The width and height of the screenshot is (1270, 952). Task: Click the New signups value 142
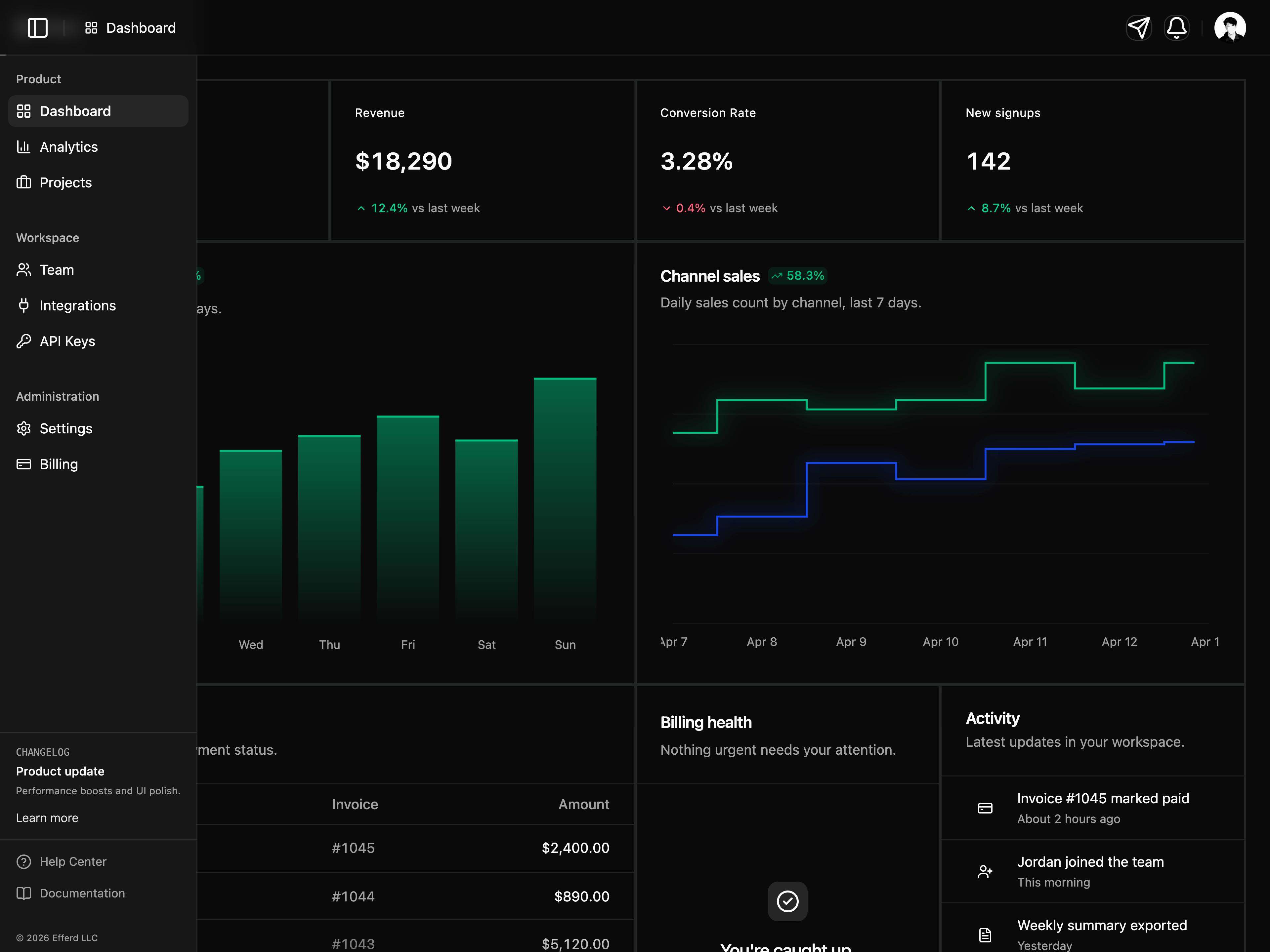point(989,161)
